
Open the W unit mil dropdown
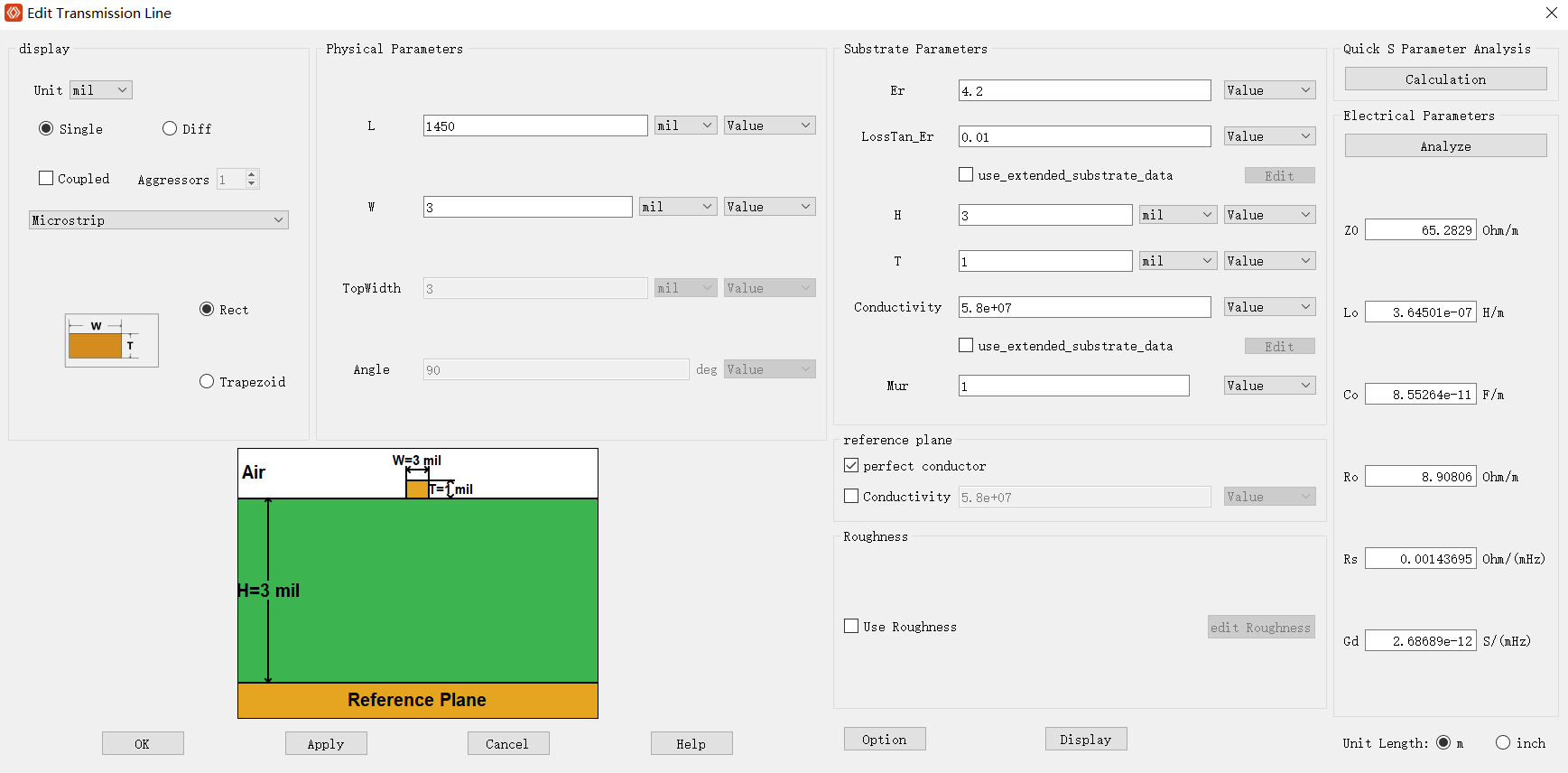pyautogui.click(x=678, y=207)
